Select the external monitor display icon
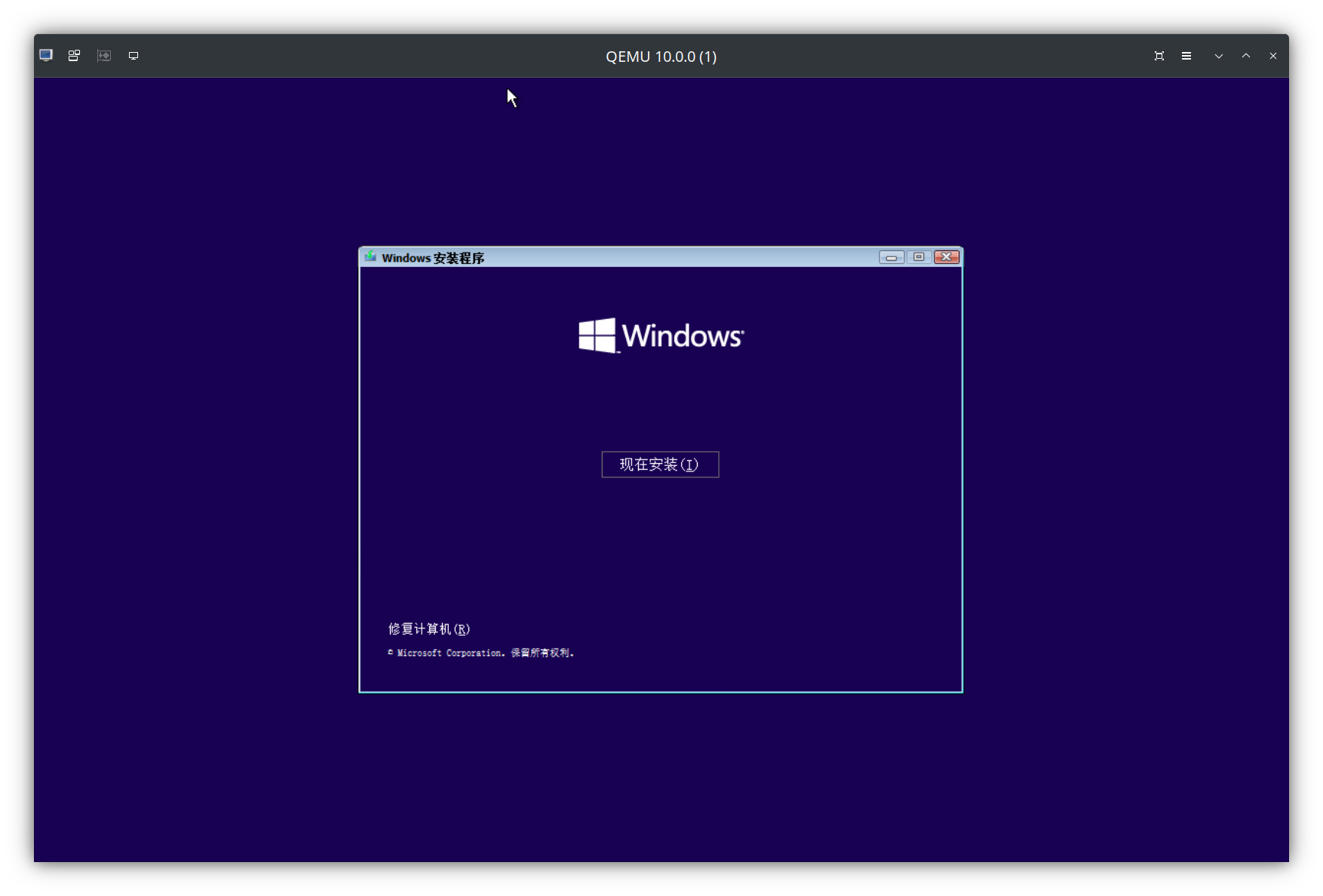 [134, 55]
